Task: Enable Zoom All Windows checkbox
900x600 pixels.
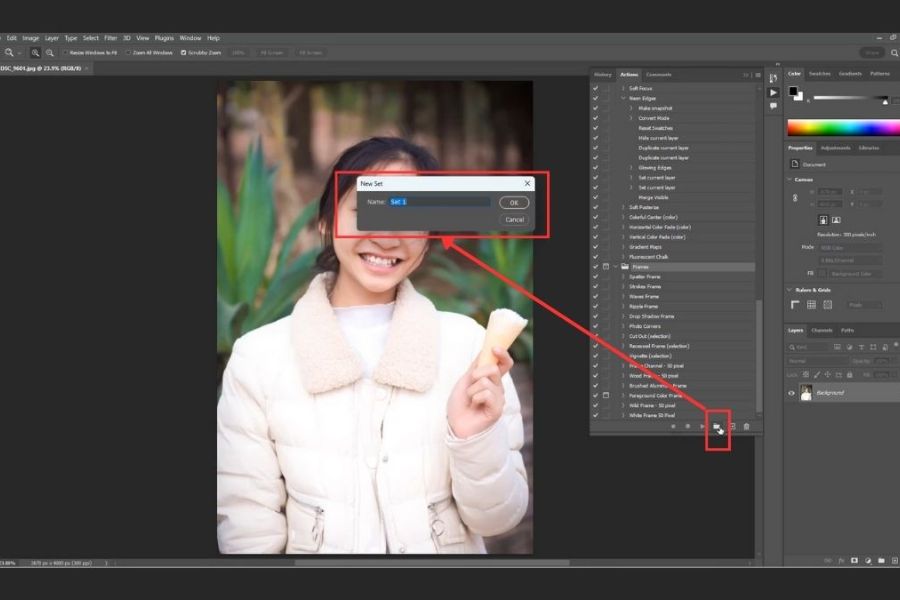Action: pos(127,52)
